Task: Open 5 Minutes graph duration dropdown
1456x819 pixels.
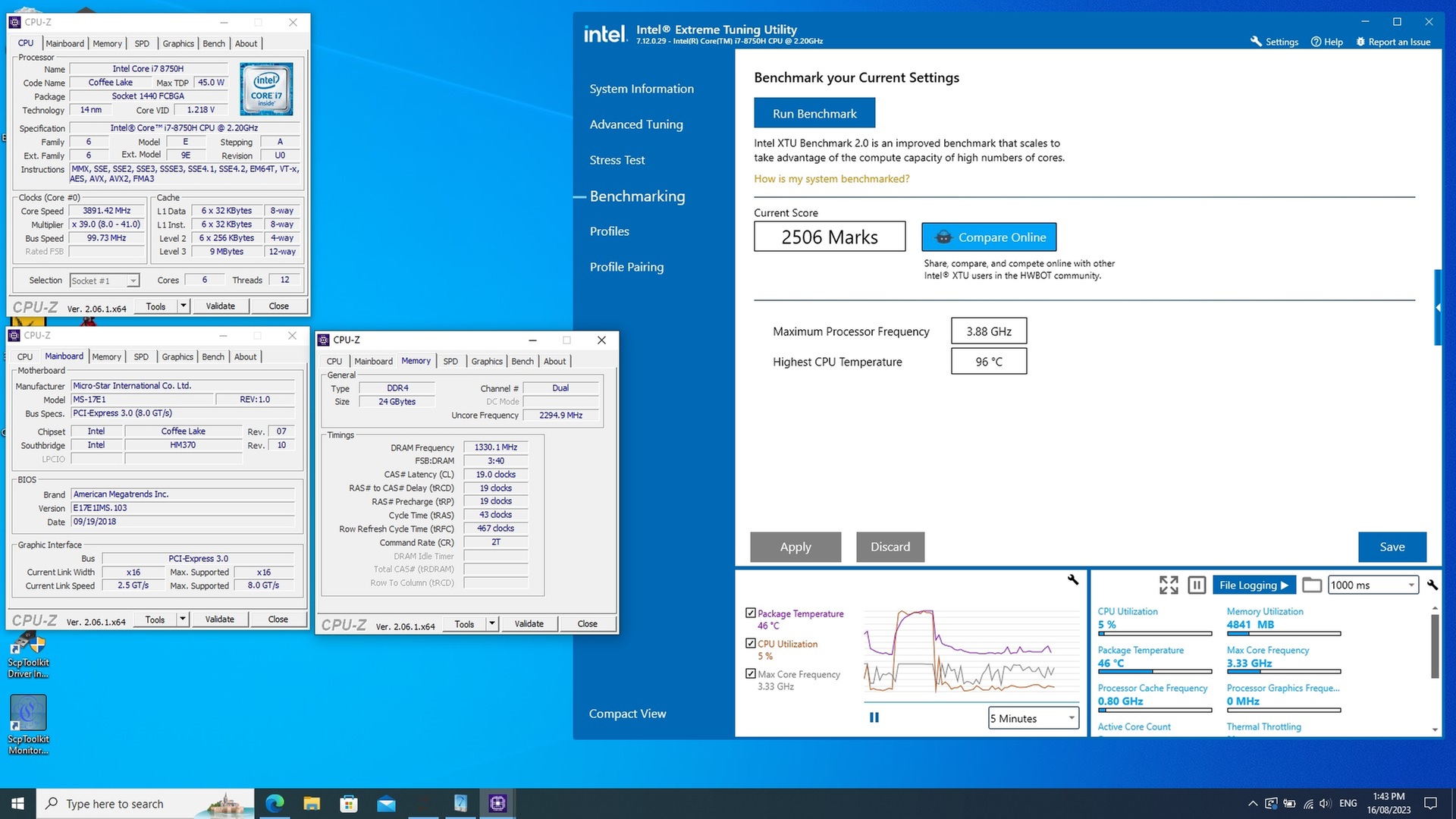Action: (1033, 718)
